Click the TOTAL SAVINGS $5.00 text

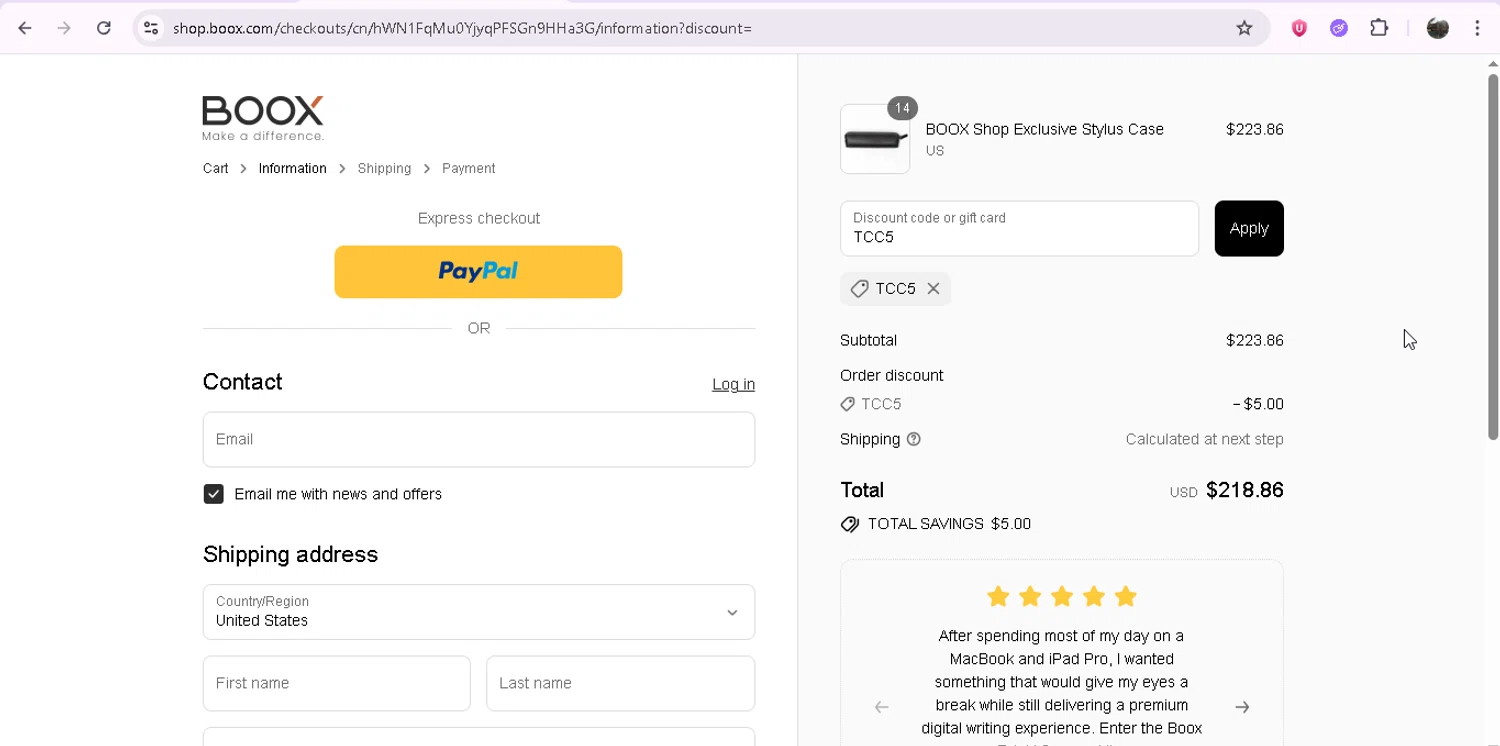(949, 524)
